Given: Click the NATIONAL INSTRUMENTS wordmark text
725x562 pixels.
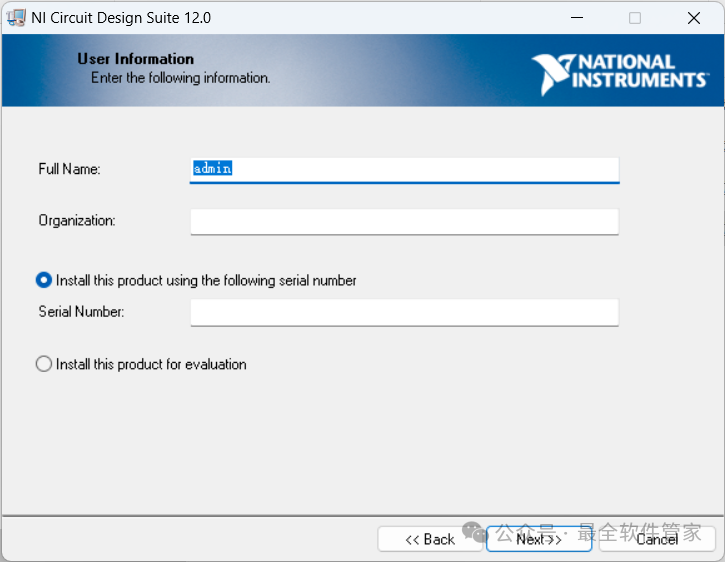Looking at the screenshot, I should 638,71.
